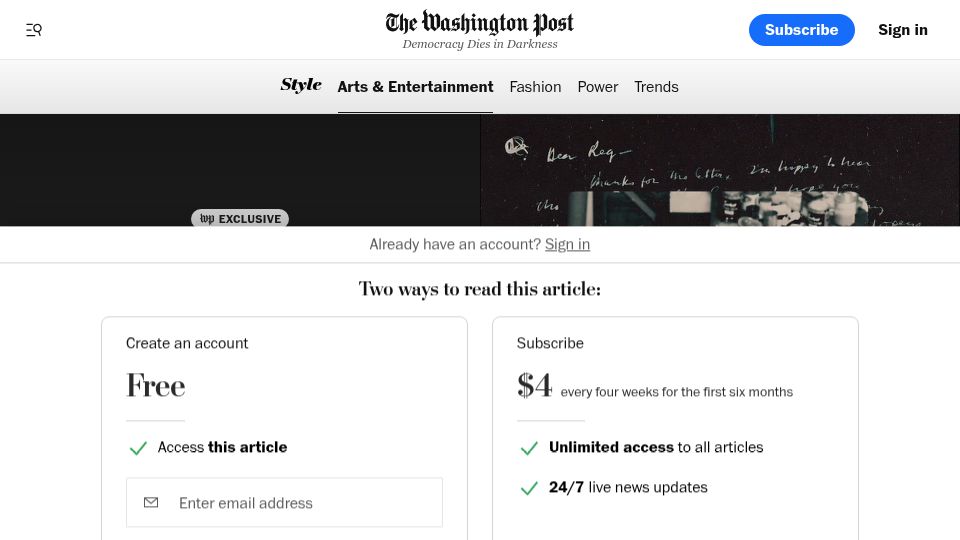Click 'every four weeks for the first six months'

click(x=677, y=392)
